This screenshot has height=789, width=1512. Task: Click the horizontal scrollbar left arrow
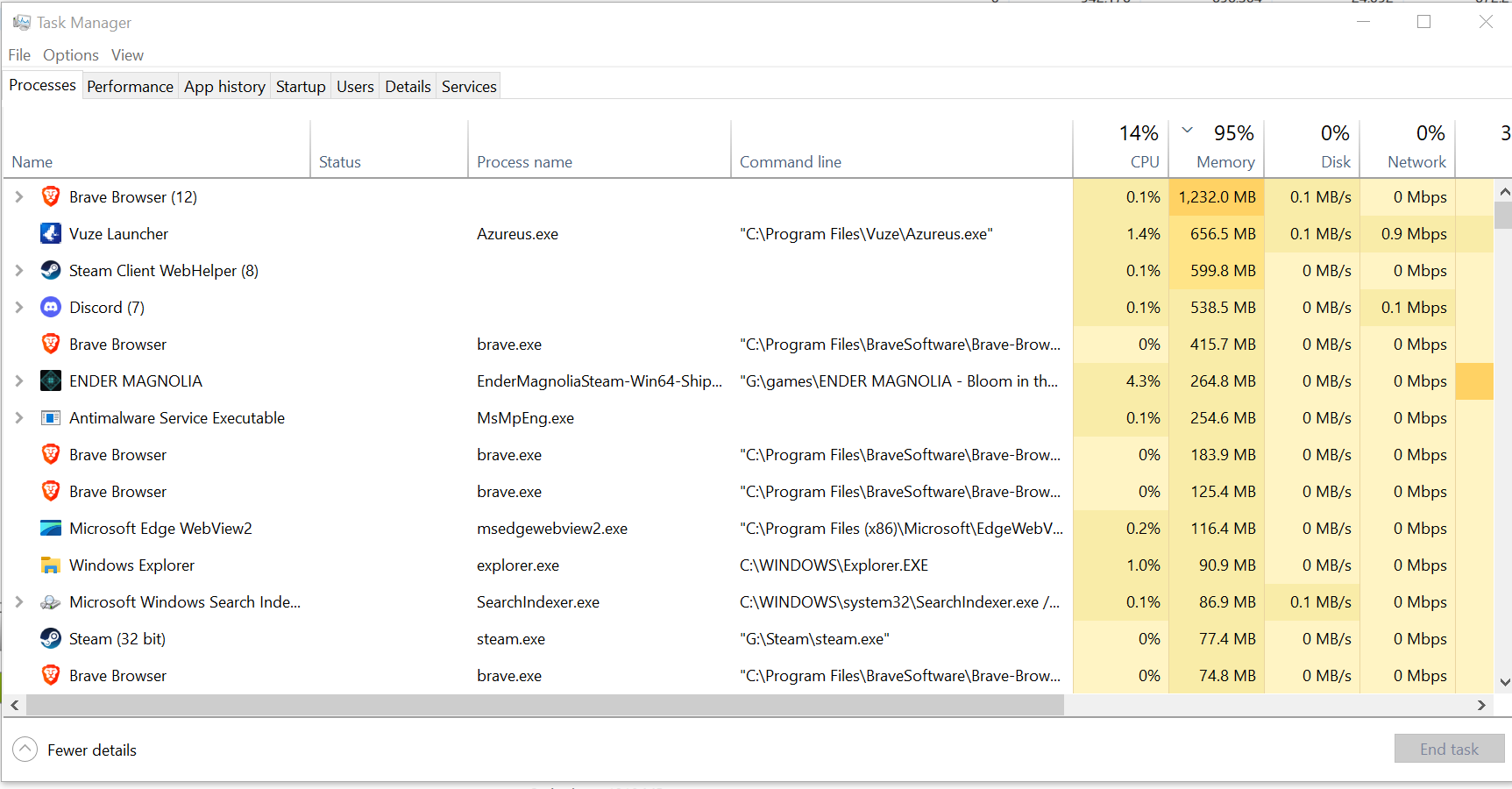click(x=14, y=705)
